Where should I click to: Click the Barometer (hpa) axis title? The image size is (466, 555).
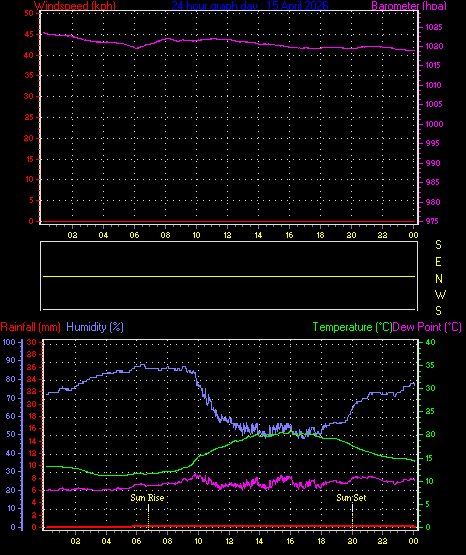(409, 5)
